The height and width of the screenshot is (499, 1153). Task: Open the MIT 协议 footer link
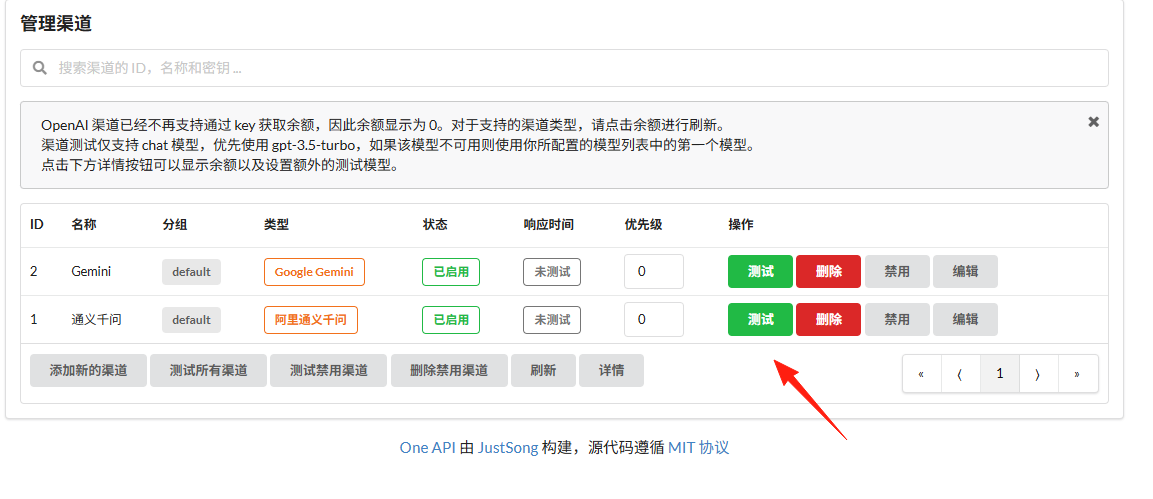(699, 448)
